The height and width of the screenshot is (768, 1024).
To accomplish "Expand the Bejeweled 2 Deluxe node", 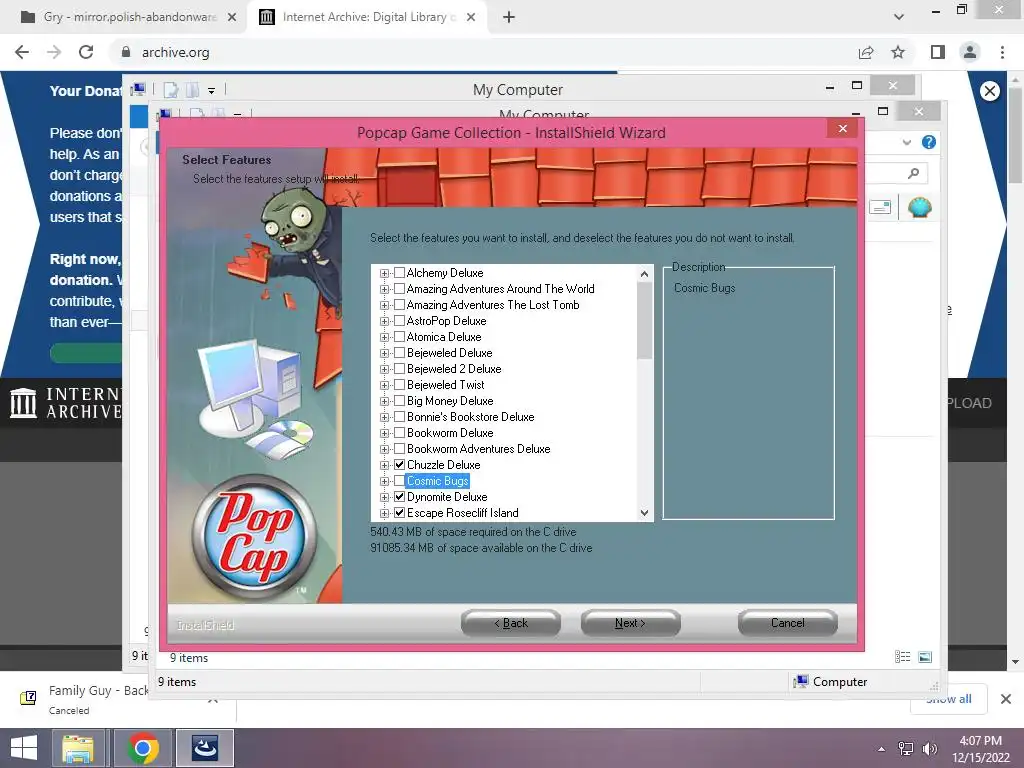I will [385, 370].
